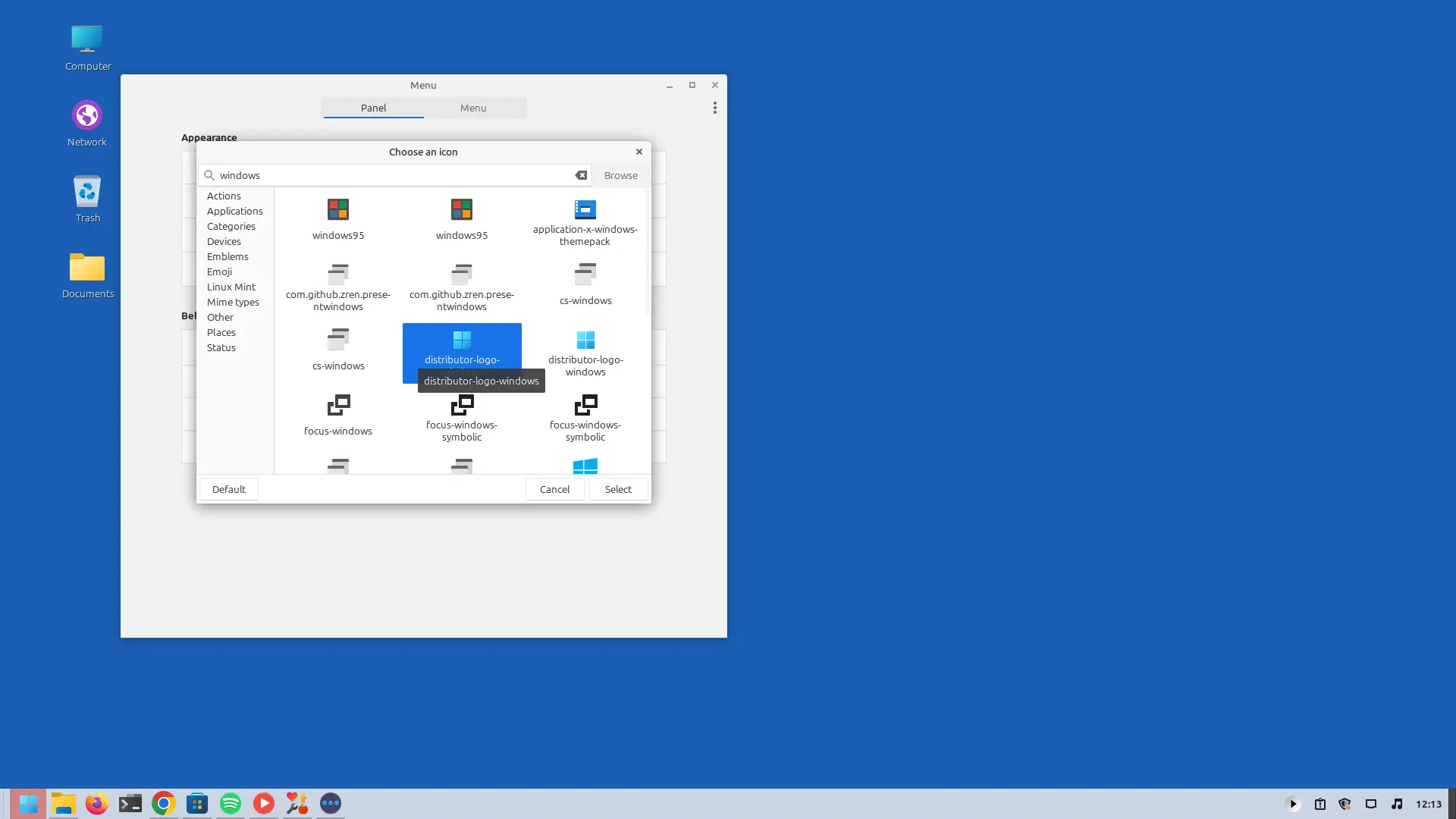This screenshot has height=819, width=1456.
Task: Open the Menu window kebab menu
Action: [x=714, y=108]
